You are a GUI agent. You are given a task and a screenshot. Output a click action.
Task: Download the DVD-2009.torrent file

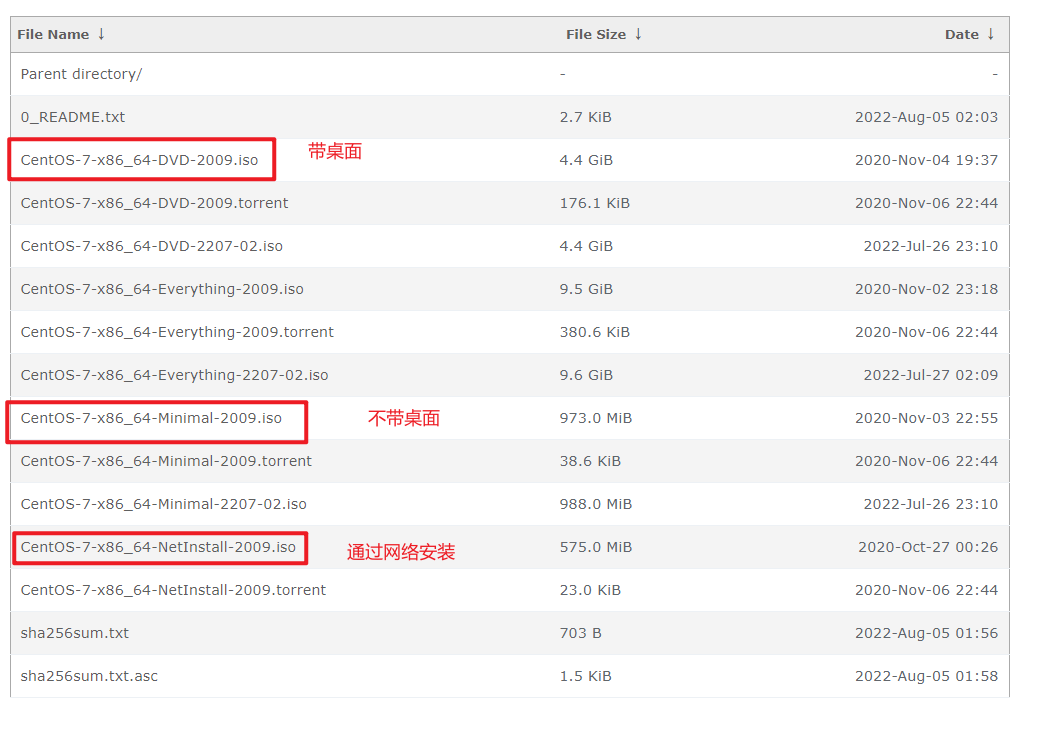(154, 203)
